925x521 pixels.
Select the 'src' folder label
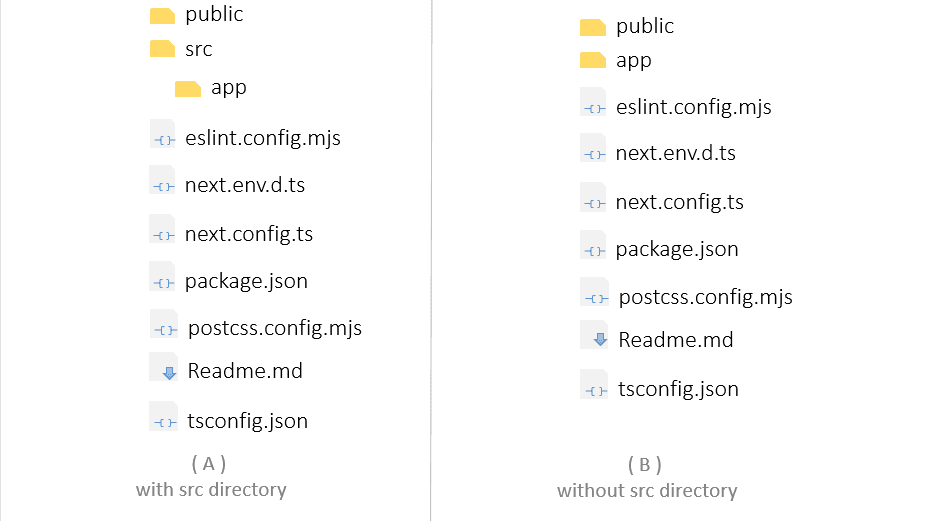tap(199, 50)
